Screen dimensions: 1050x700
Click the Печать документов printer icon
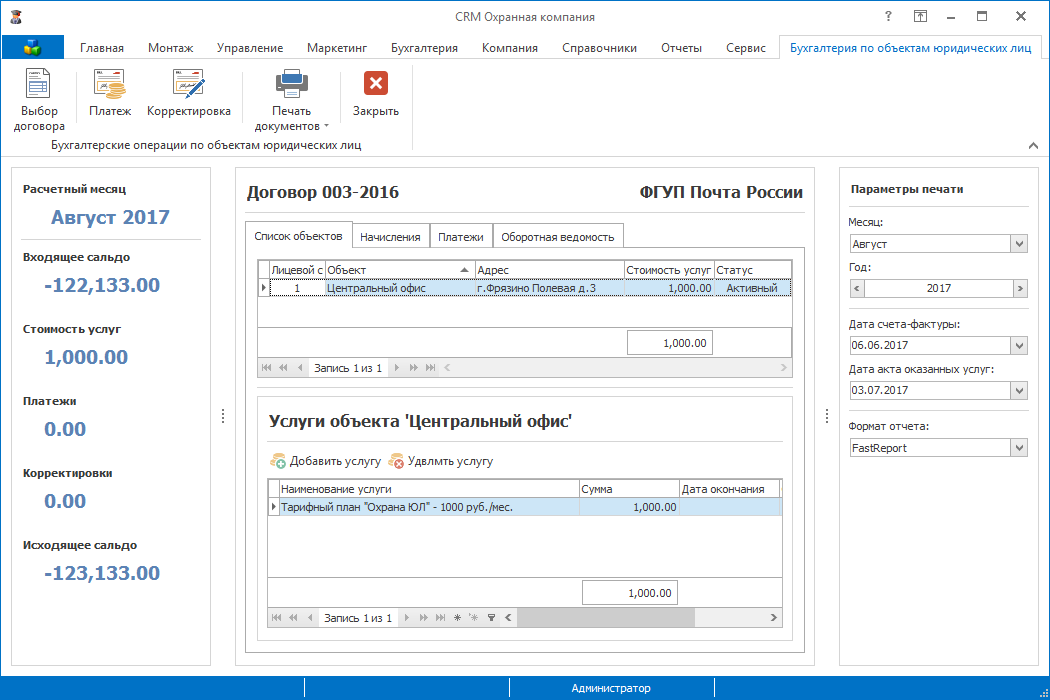click(291, 84)
